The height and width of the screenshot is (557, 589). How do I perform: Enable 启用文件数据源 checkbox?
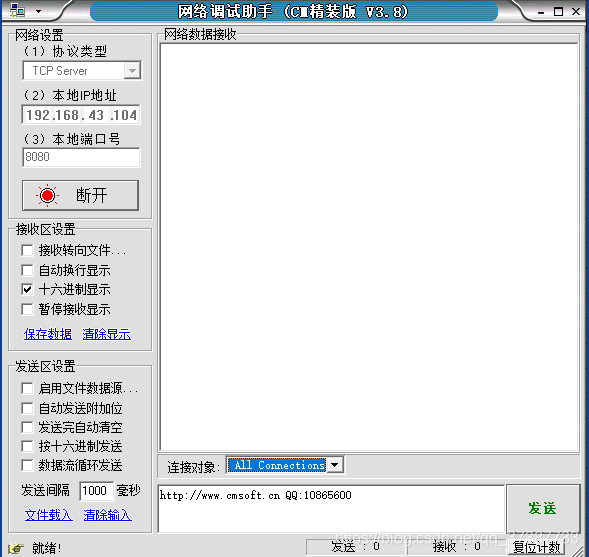[27, 388]
